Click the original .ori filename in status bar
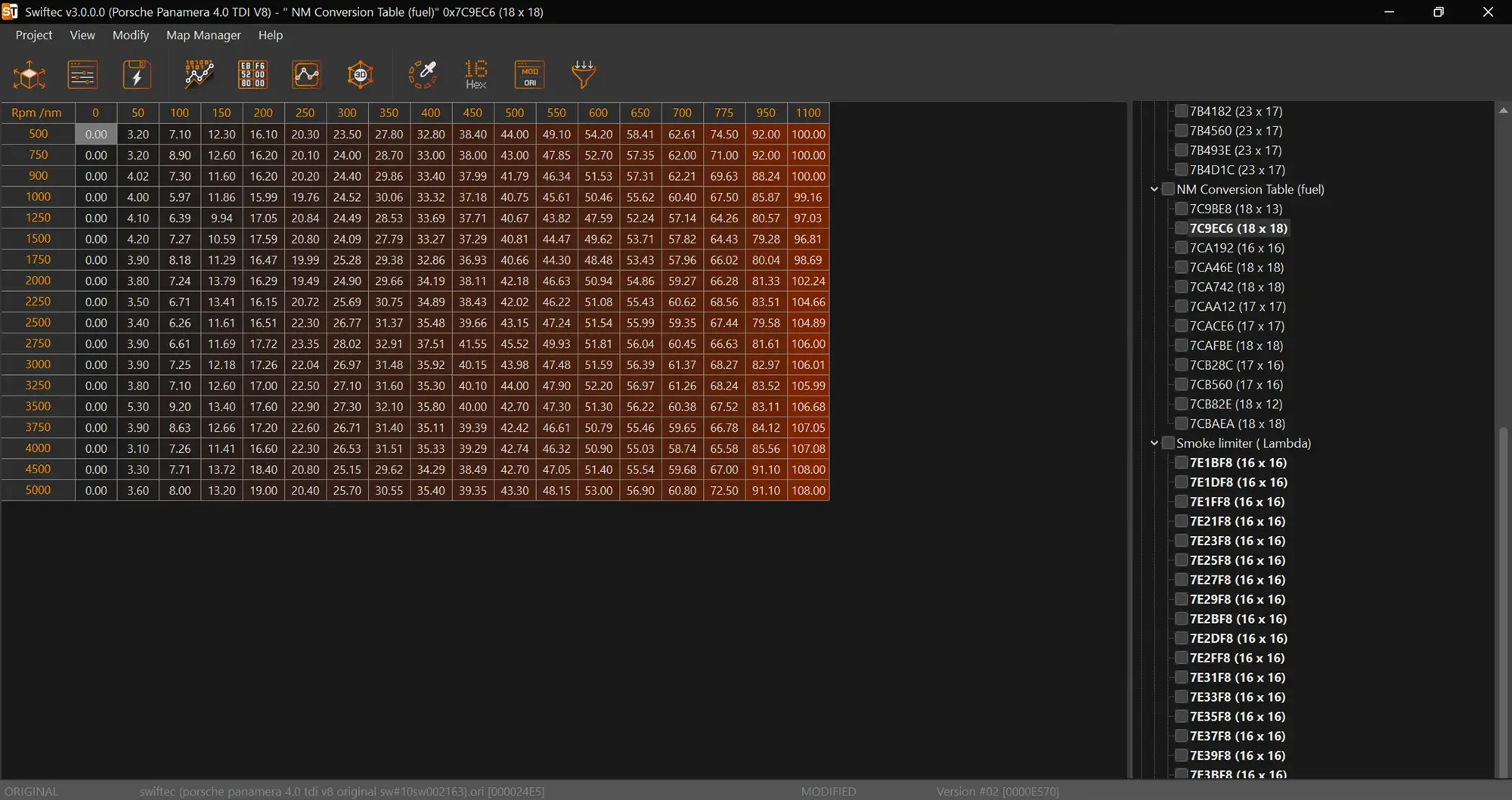 pos(342,792)
